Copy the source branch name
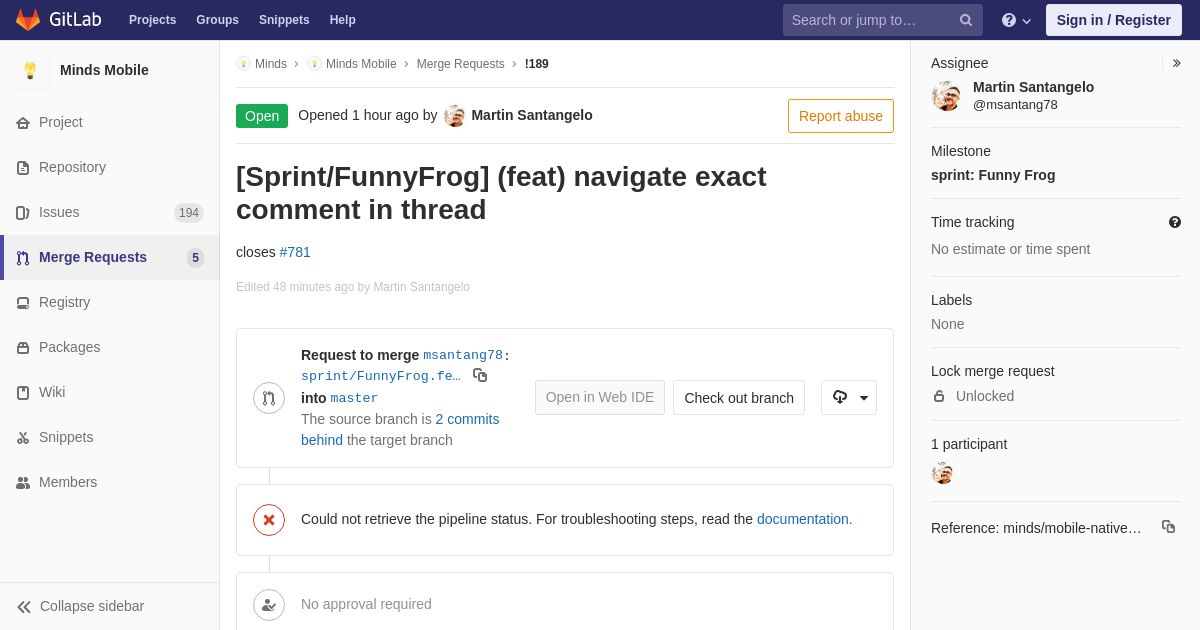The image size is (1200, 630). pyautogui.click(x=480, y=375)
